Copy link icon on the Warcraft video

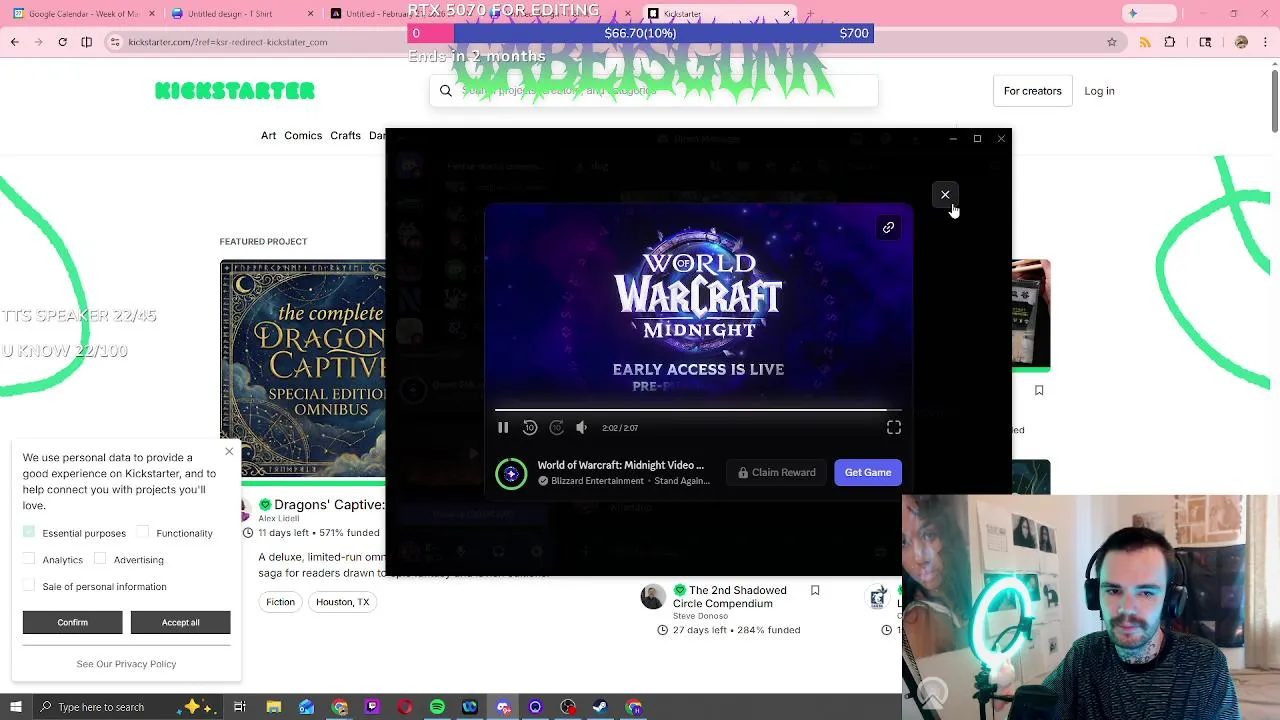click(x=888, y=228)
